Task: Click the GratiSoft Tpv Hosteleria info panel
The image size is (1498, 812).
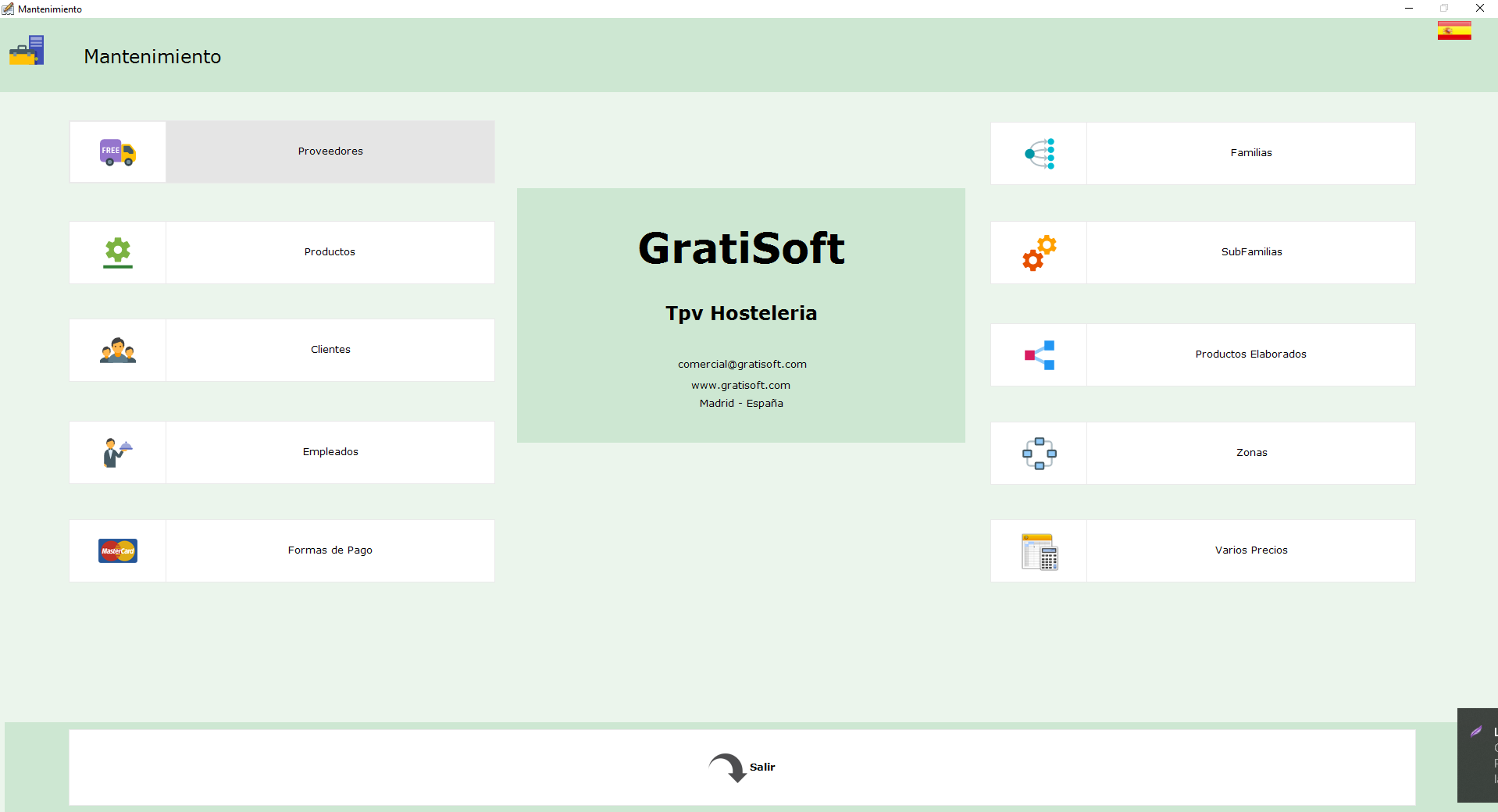Action: 740,315
